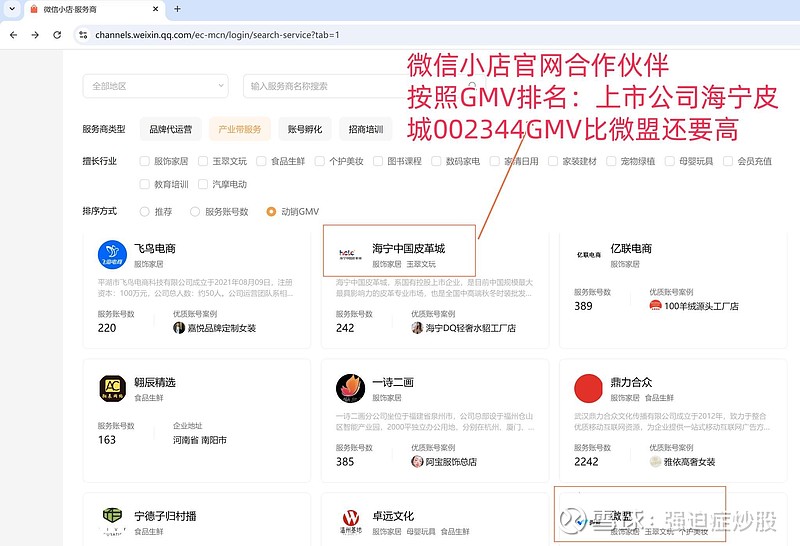Click the 卓远文化 red W logo
The image size is (800, 546).
click(351, 520)
